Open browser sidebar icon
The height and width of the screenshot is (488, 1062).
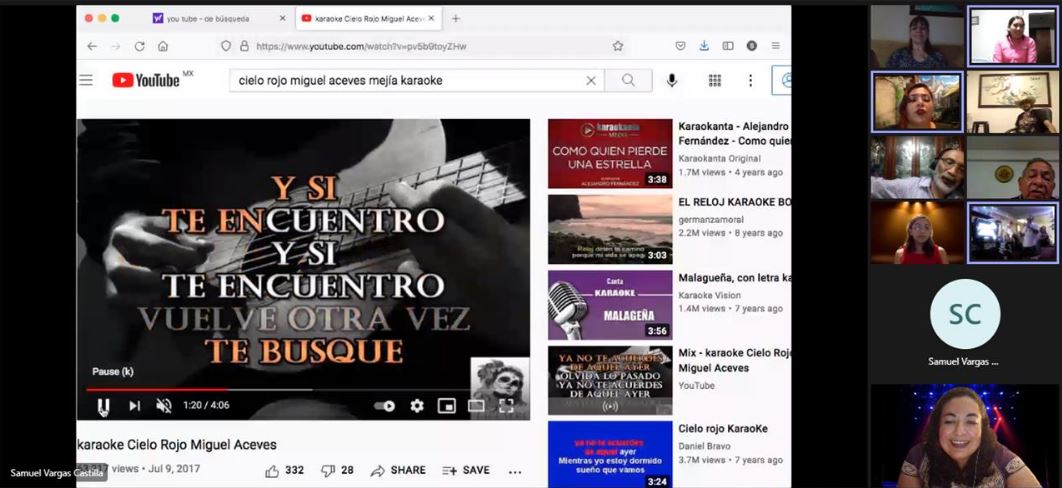(728, 46)
